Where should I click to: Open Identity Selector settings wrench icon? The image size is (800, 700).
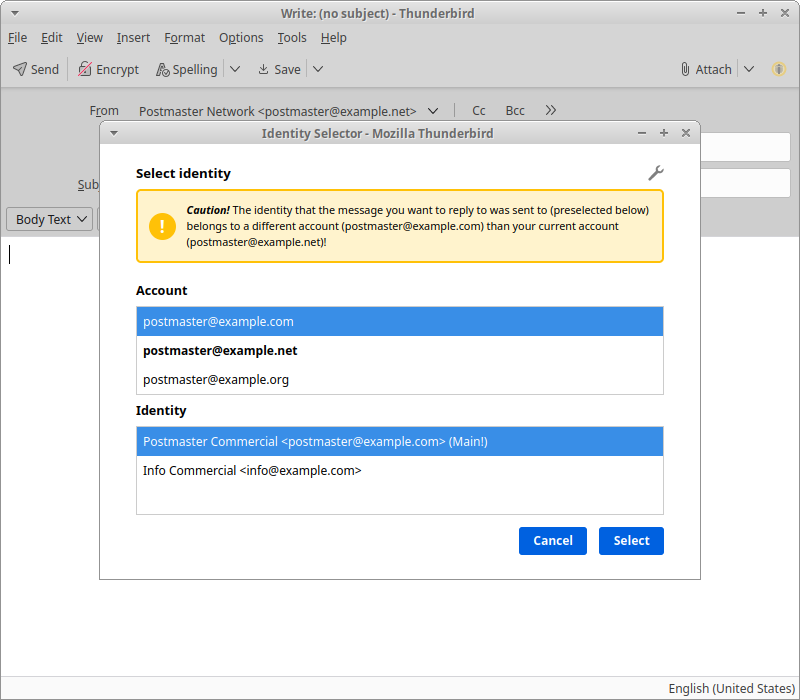[656, 173]
